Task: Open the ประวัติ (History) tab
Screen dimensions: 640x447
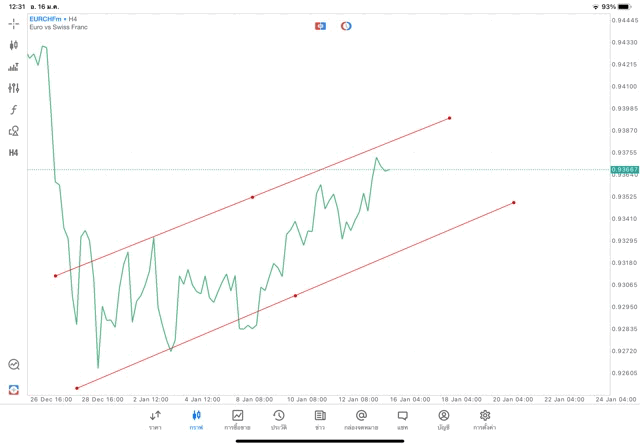Action: tap(279, 420)
